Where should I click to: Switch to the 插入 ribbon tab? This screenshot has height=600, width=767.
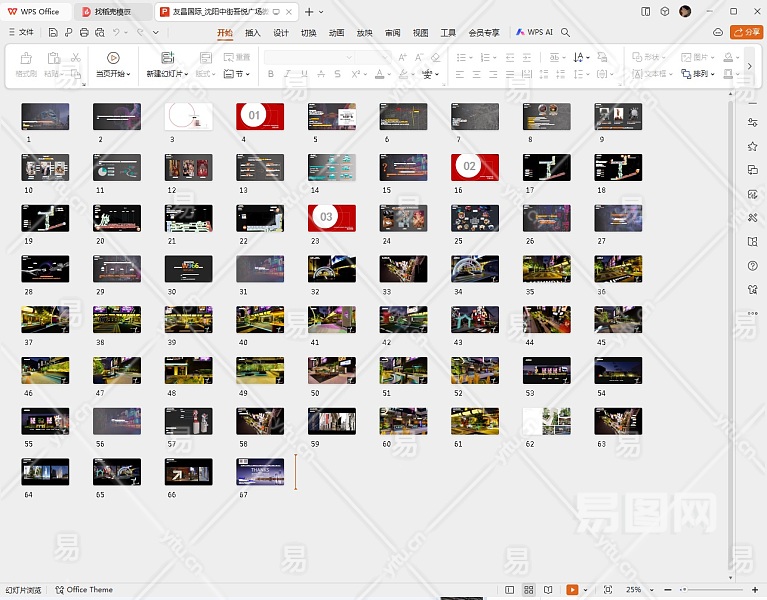click(253, 32)
